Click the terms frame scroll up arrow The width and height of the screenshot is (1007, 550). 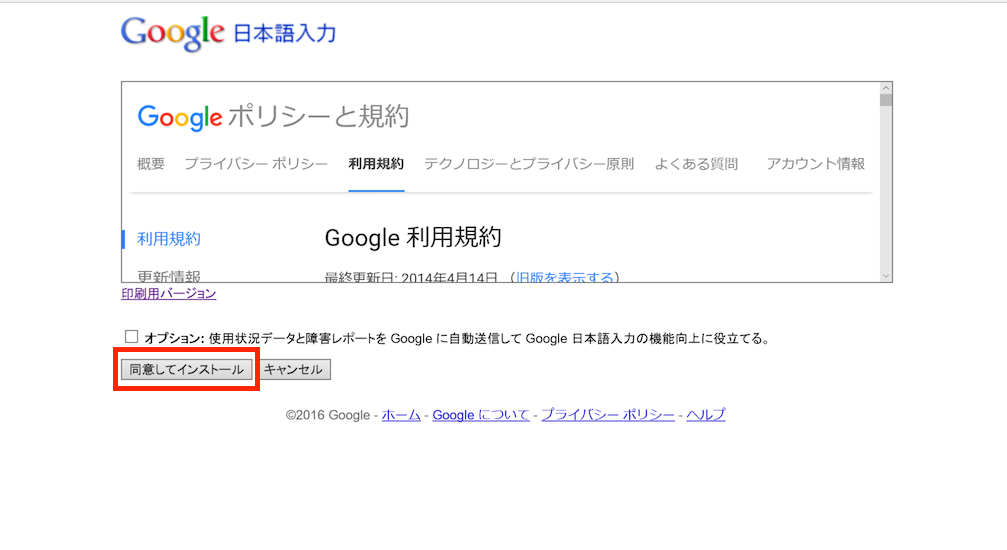[886, 88]
